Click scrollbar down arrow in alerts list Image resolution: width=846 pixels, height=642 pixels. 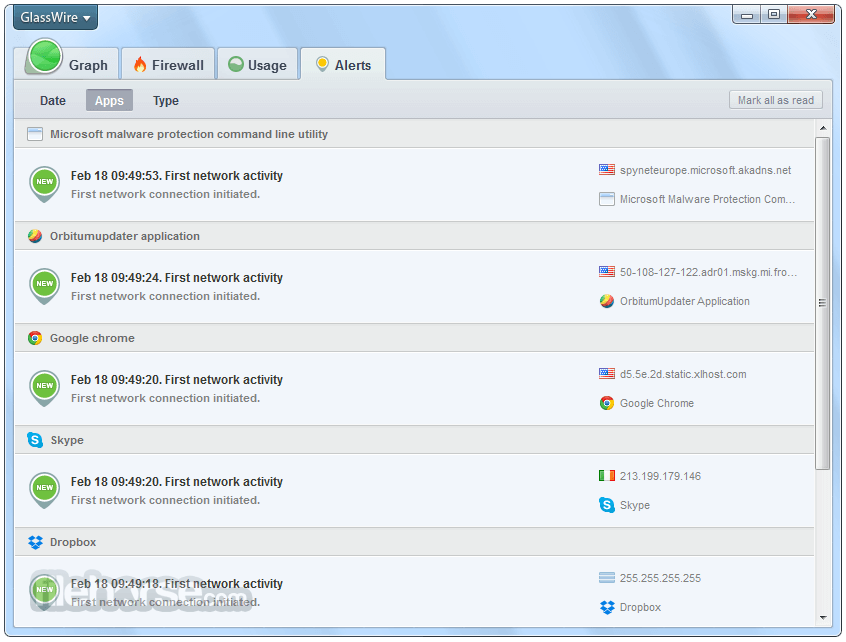823,618
